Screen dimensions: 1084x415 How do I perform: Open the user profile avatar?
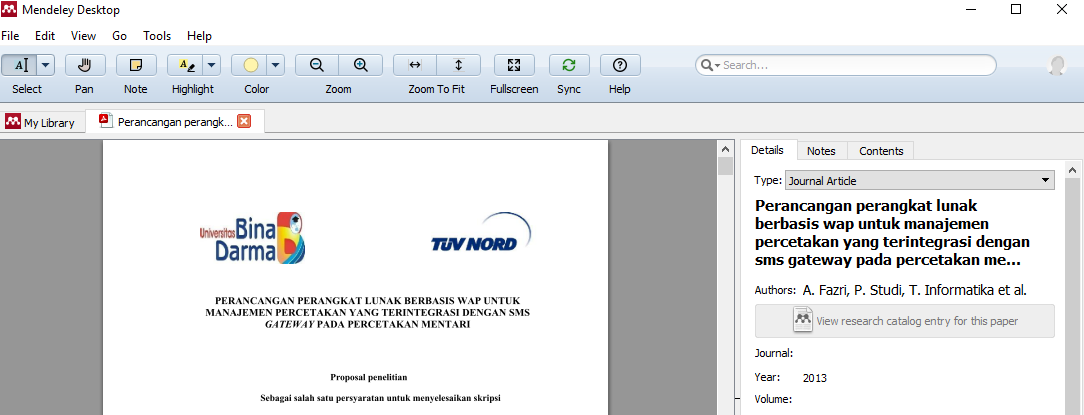[x=1057, y=65]
